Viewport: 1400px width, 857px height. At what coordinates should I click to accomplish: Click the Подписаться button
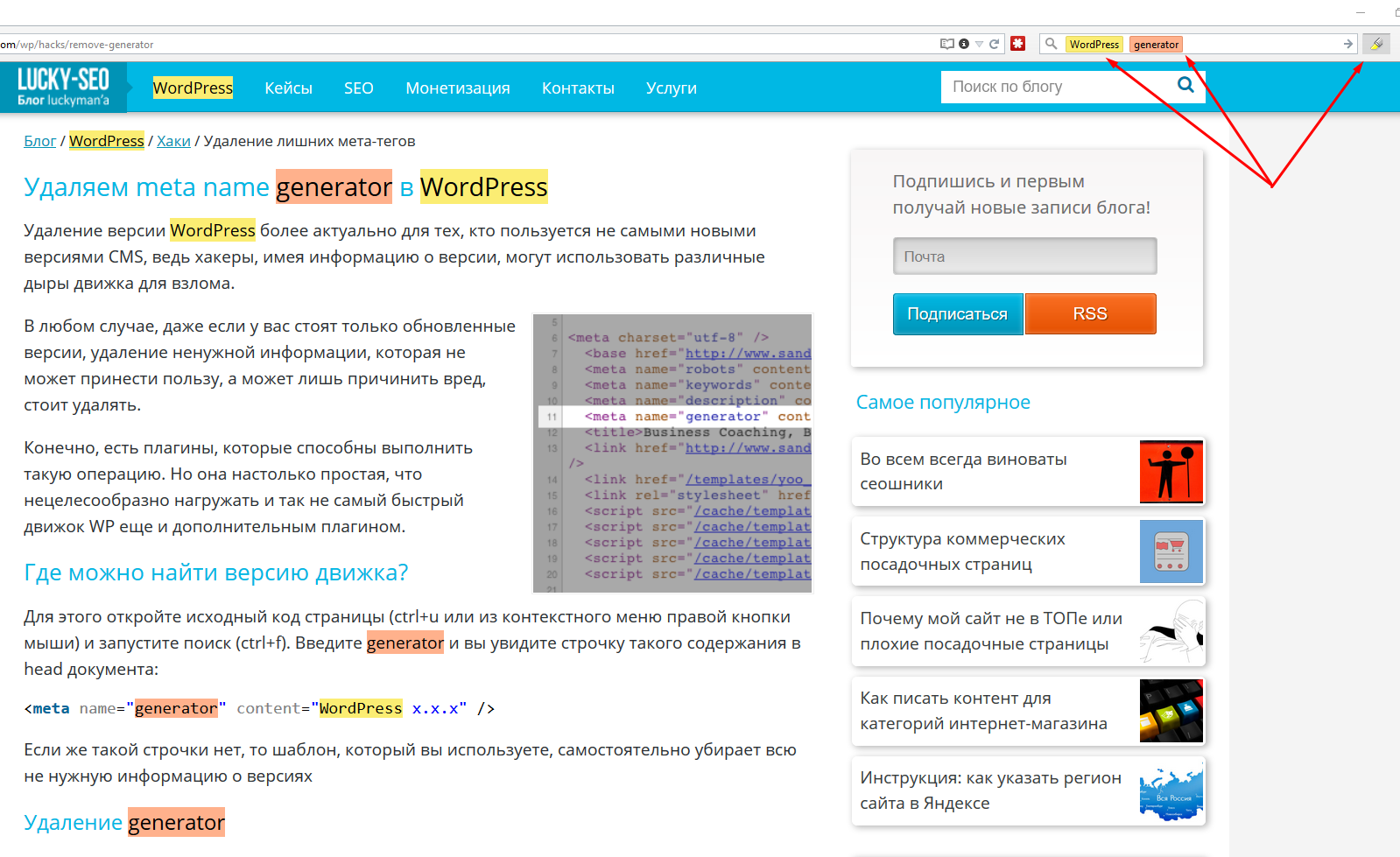[x=958, y=314]
